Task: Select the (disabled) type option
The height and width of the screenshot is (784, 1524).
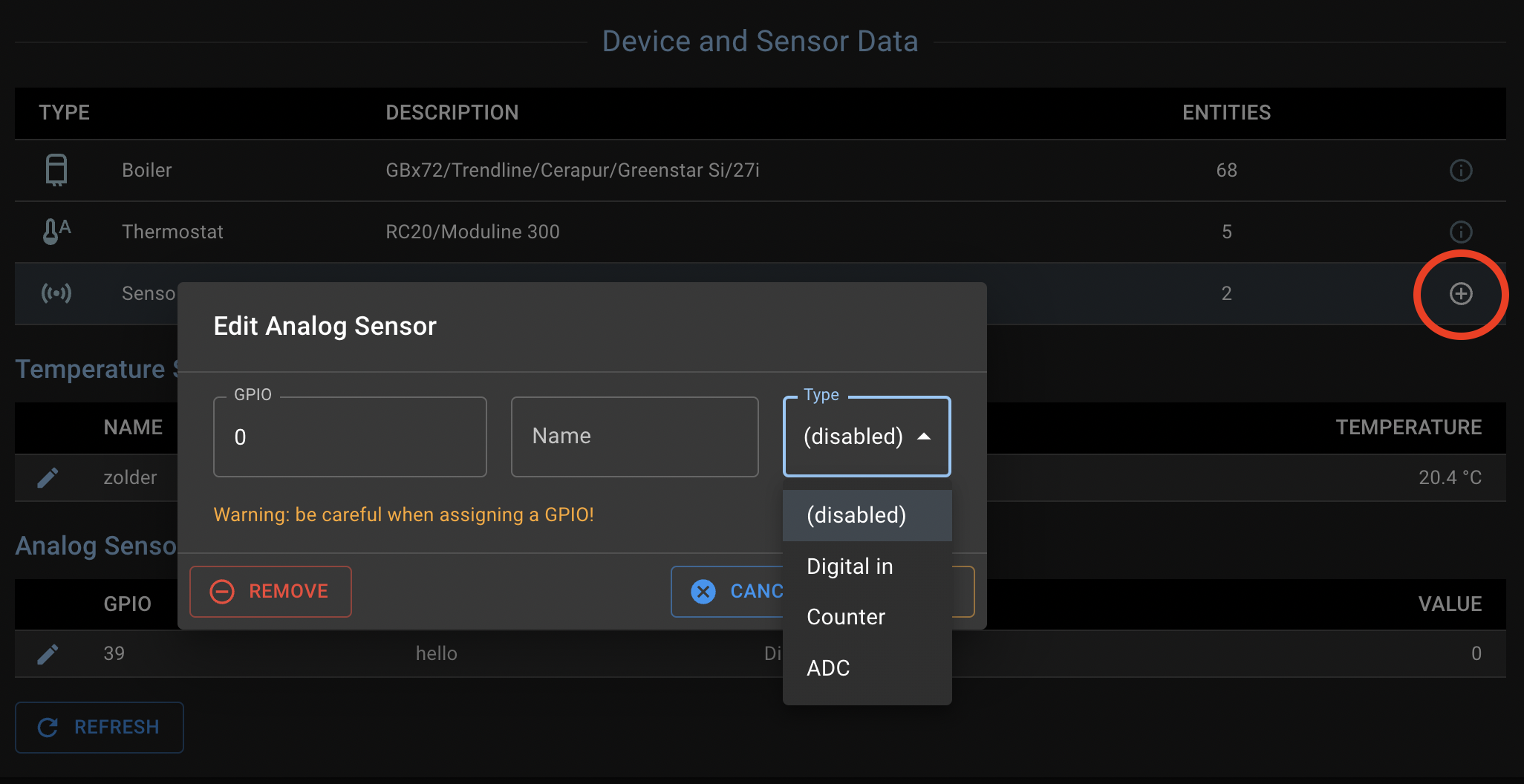Action: (x=856, y=515)
